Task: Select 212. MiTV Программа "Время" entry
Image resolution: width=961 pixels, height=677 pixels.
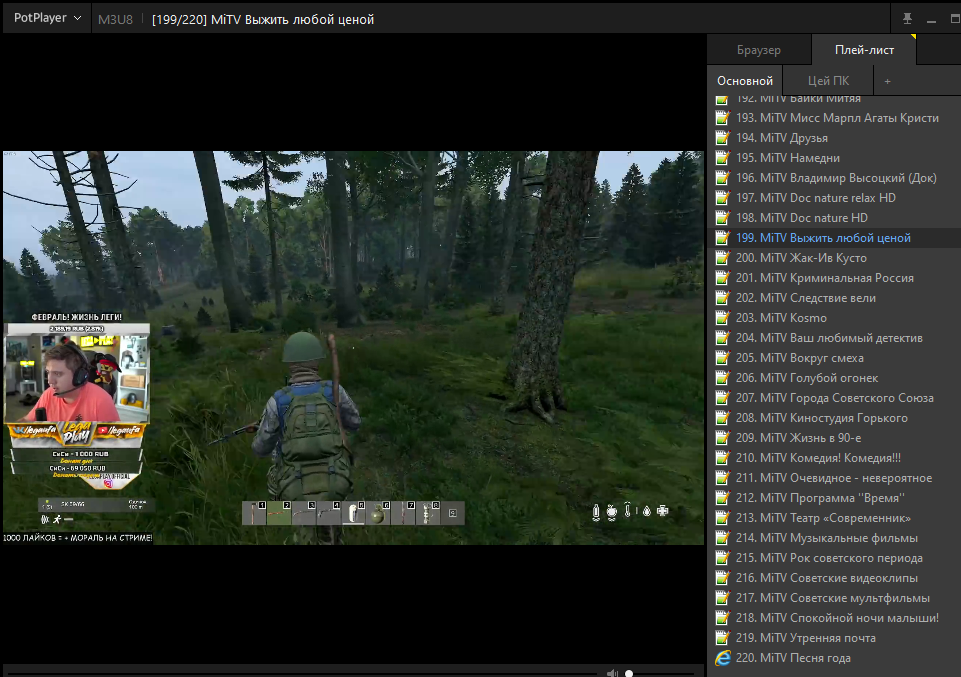Action: [x=834, y=498]
